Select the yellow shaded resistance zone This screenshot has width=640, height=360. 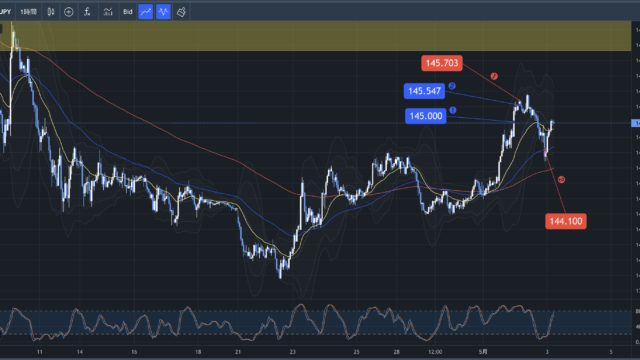coord(316,36)
